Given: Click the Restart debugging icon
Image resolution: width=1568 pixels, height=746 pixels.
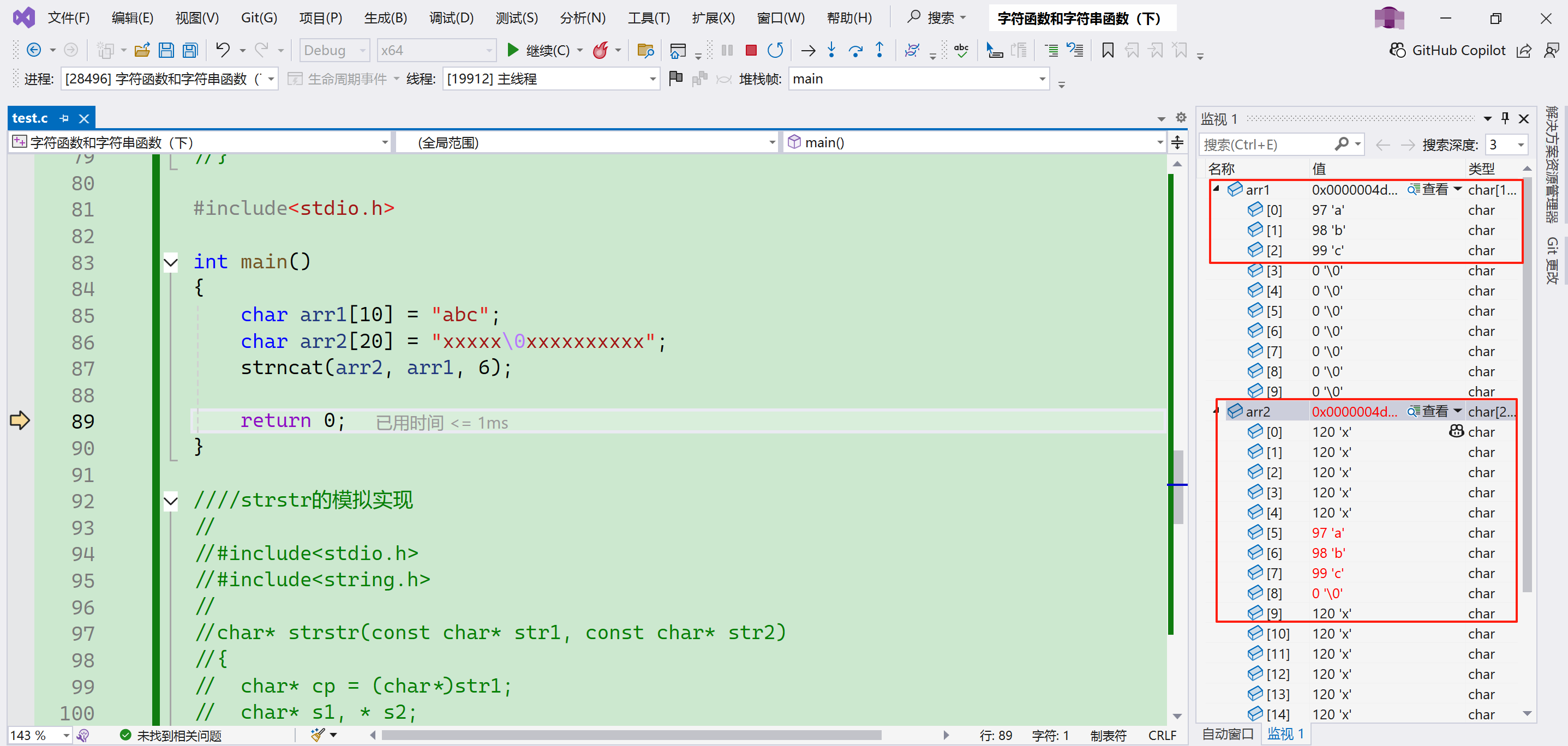Looking at the screenshot, I should [x=775, y=51].
